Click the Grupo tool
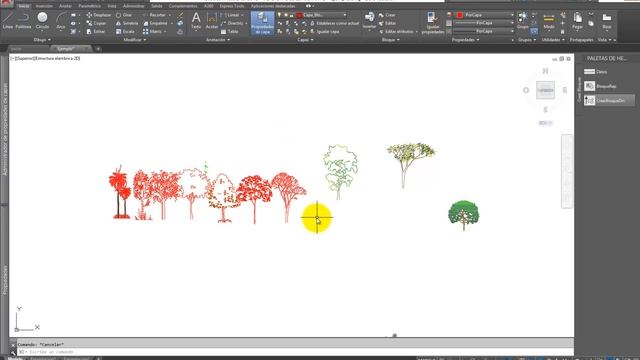This screenshot has width=640, height=360. (x=522, y=20)
